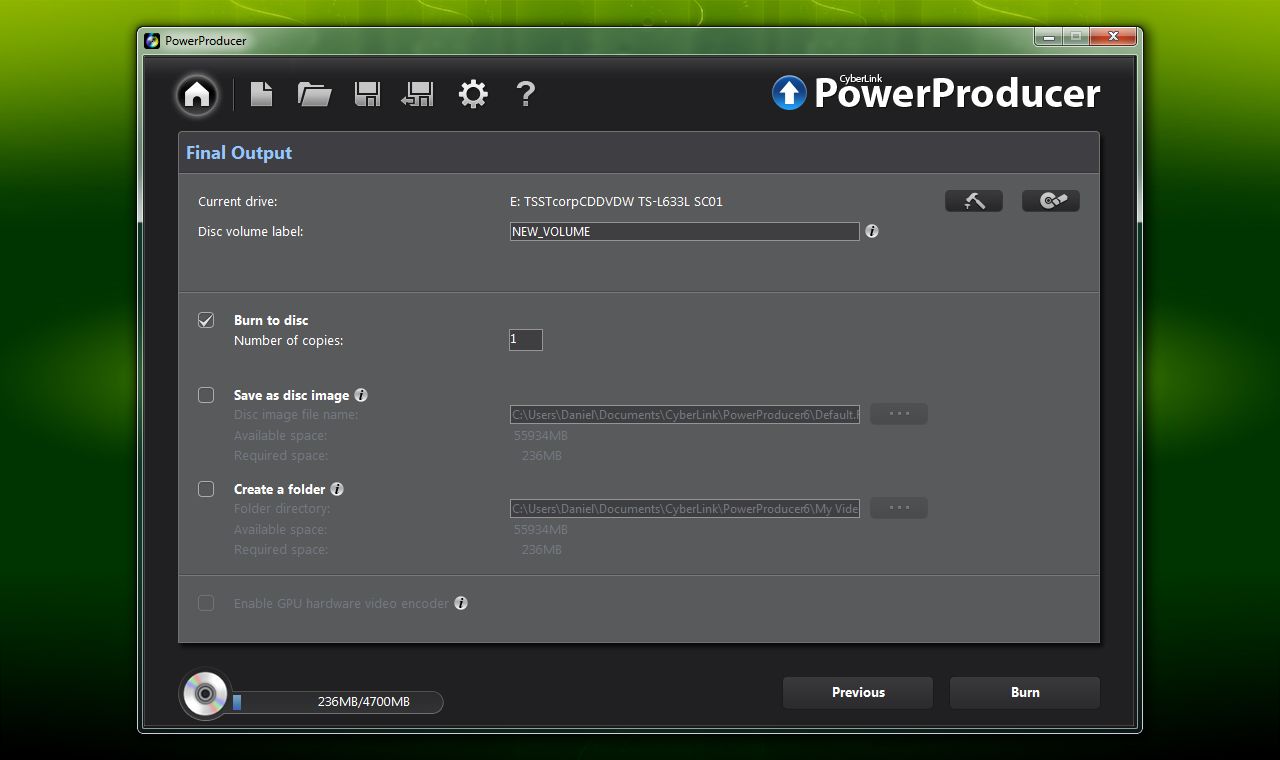Click the 236MB/4700MB disc capacity bar
The width and height of the screenshot is (1280, 760).
pos(337,702)
